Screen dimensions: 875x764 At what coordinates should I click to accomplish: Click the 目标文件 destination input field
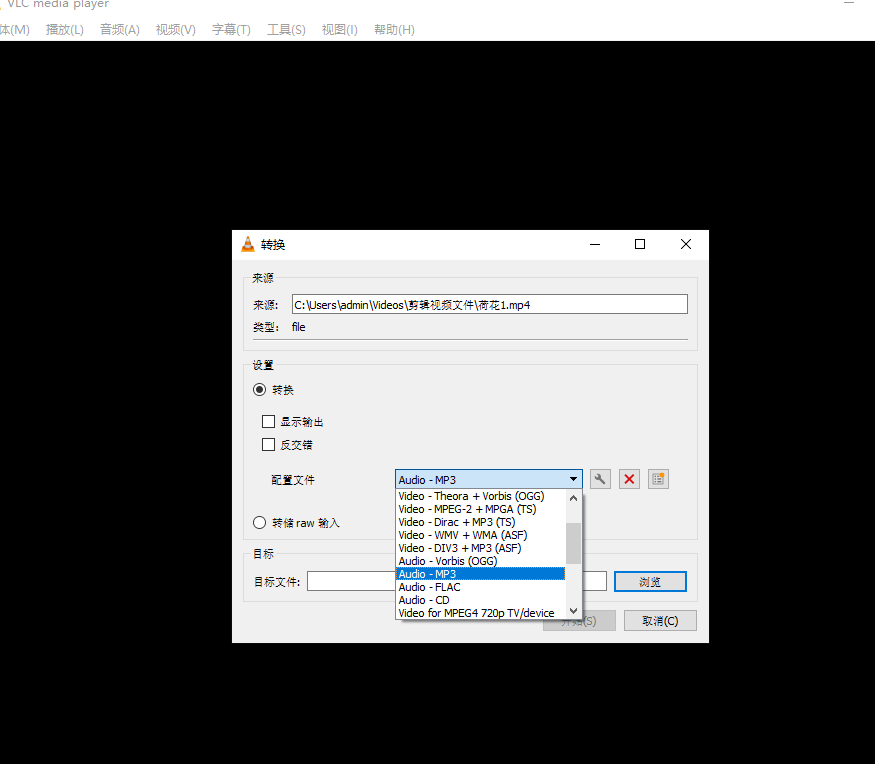pos(456,581)
